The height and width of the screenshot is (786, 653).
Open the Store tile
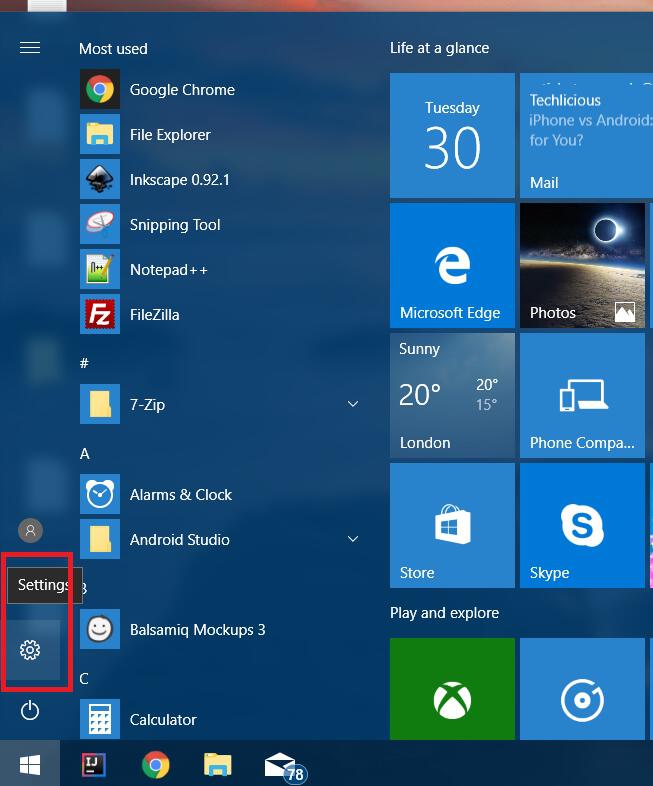coord(453,525)
